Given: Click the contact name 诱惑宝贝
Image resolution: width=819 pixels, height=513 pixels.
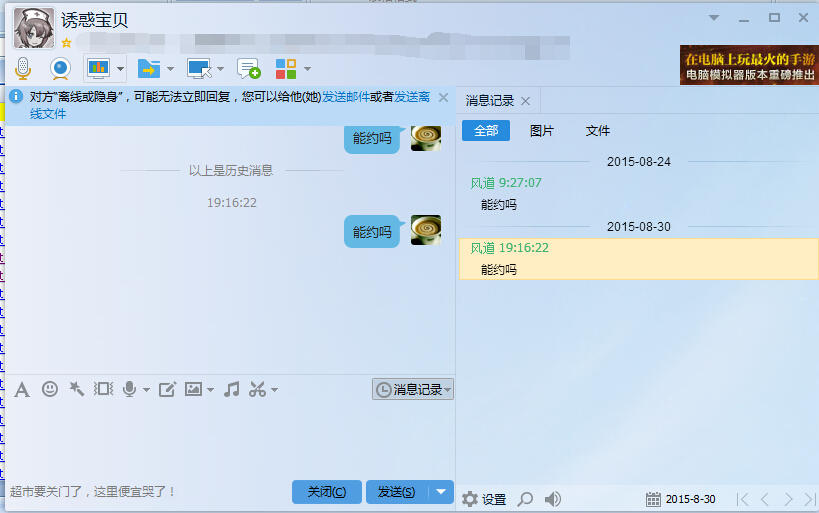Looking at the screenshot, I should (x=95, y=20).
